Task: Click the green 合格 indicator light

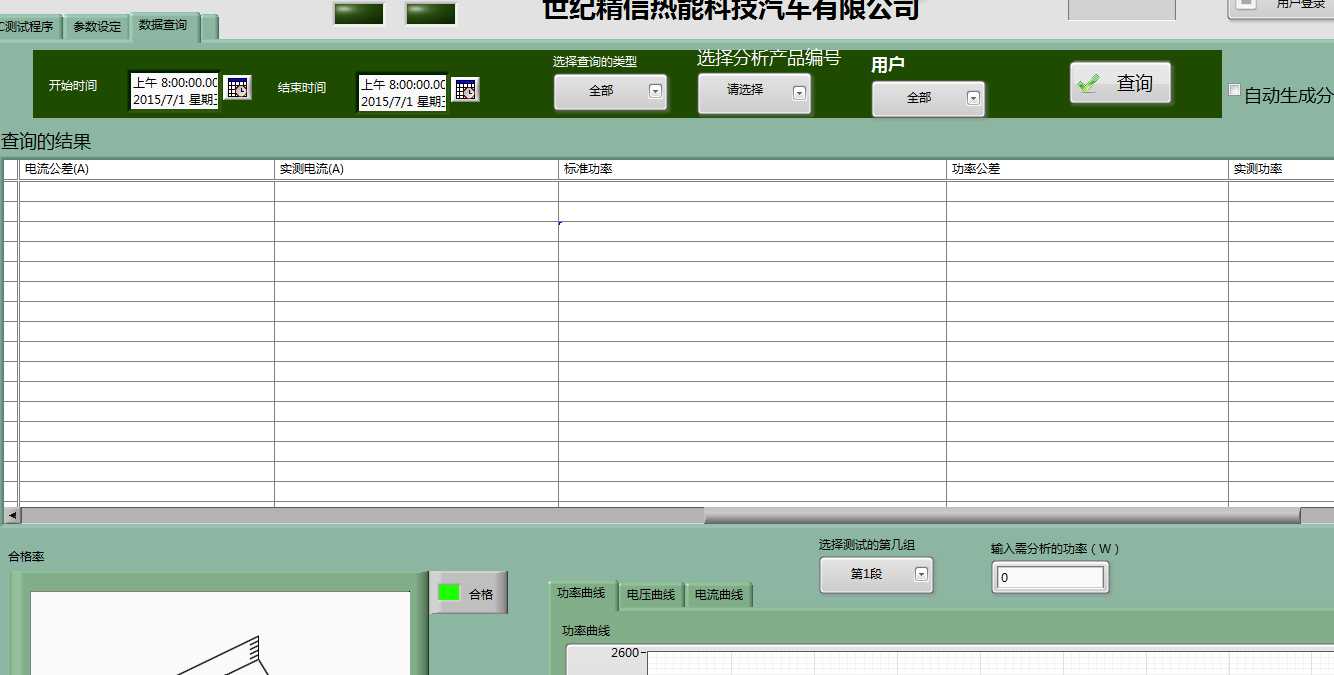Action: click(x=449, y=592)
